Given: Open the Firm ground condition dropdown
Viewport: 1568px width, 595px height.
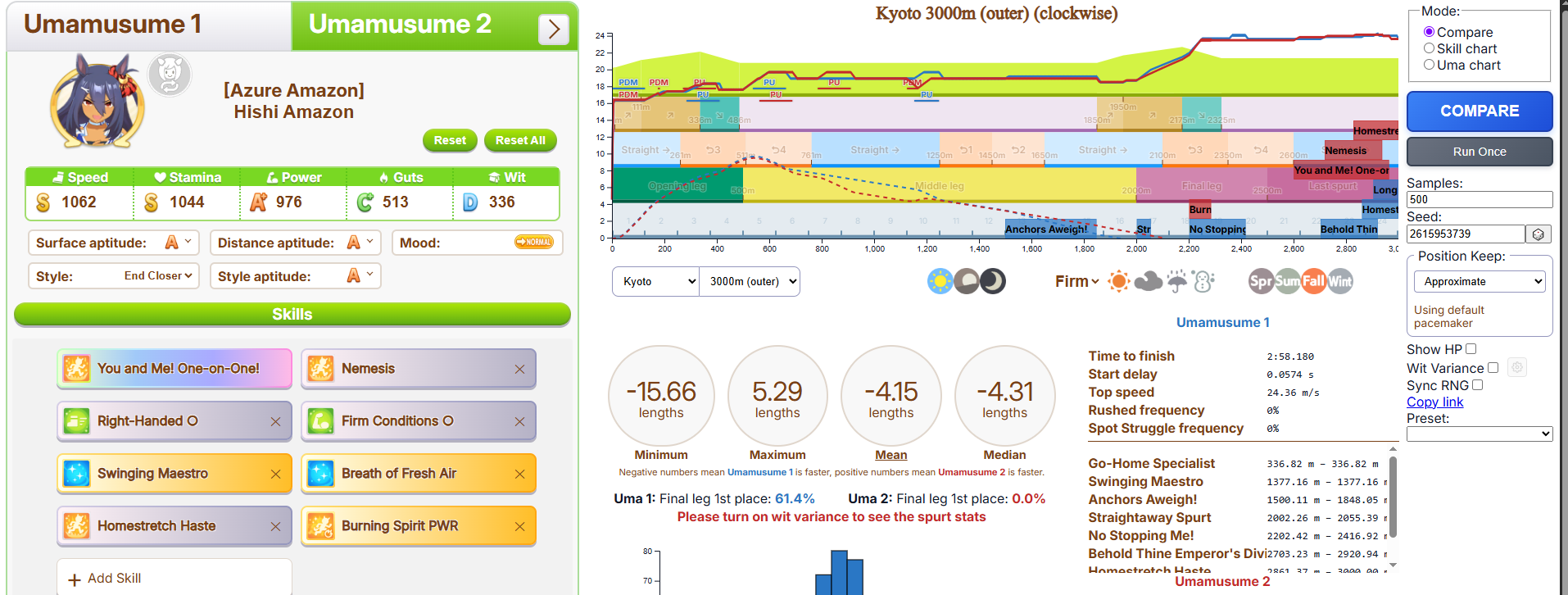Looking at the screenshot, I should (1076, 281).
